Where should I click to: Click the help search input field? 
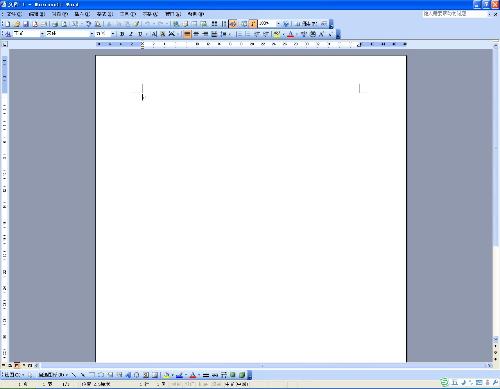[454, 14]
